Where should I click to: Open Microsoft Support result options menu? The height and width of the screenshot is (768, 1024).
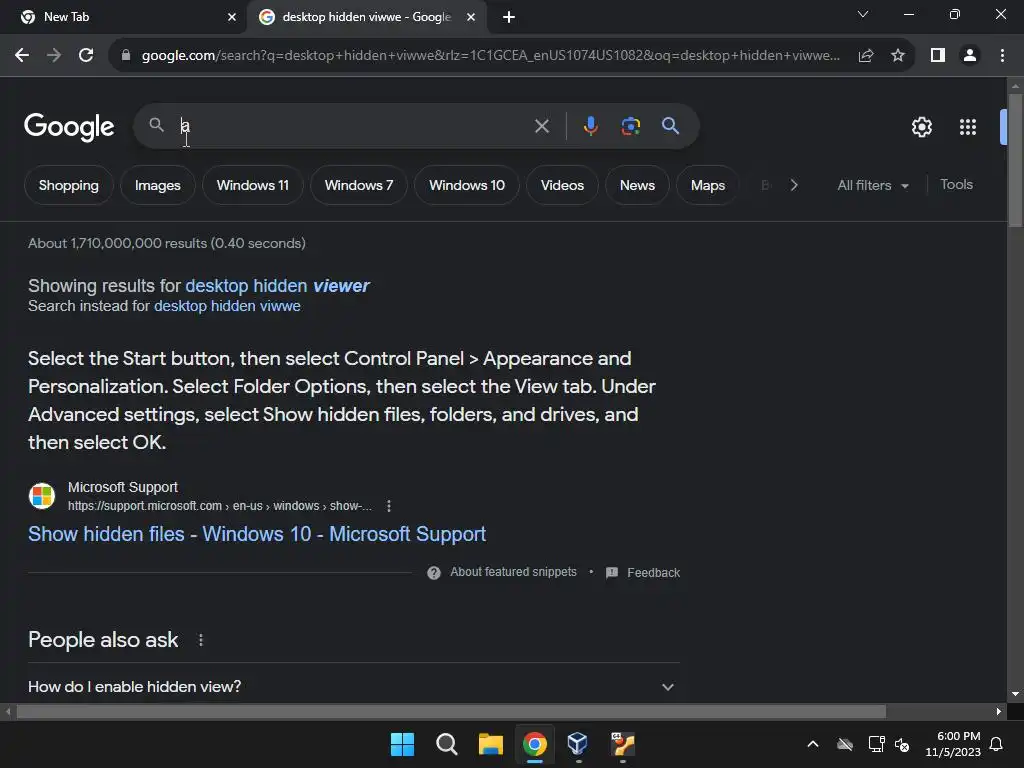pyautogui.click(x=389, y=506)
